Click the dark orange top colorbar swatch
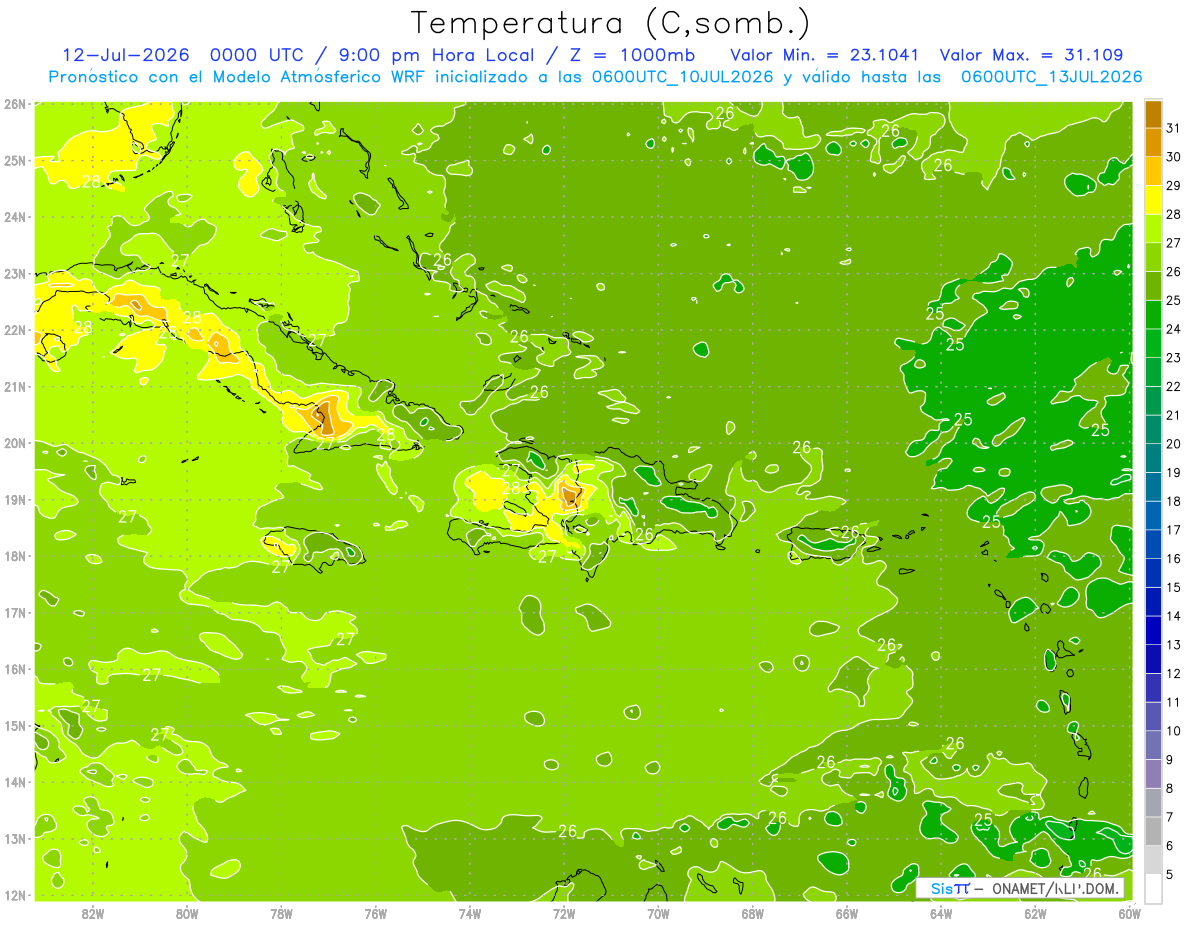 coord(1153,114)
